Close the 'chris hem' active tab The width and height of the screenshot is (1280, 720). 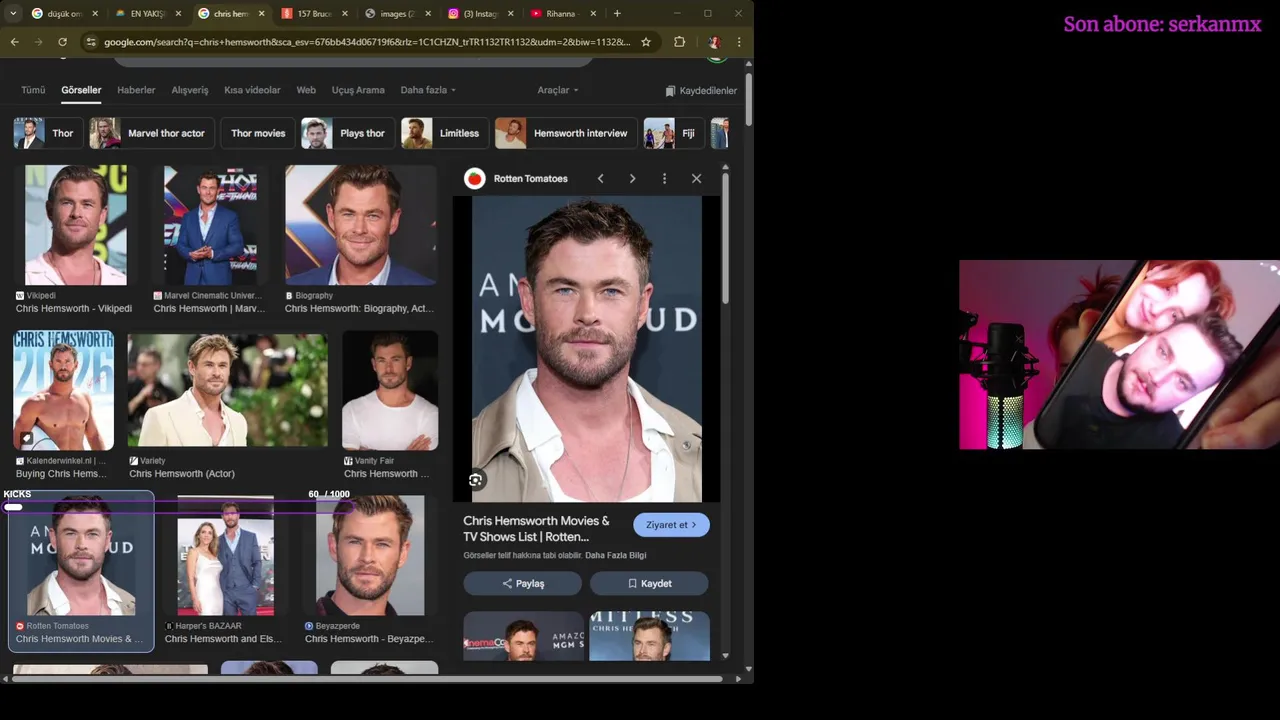click(261, 14)
